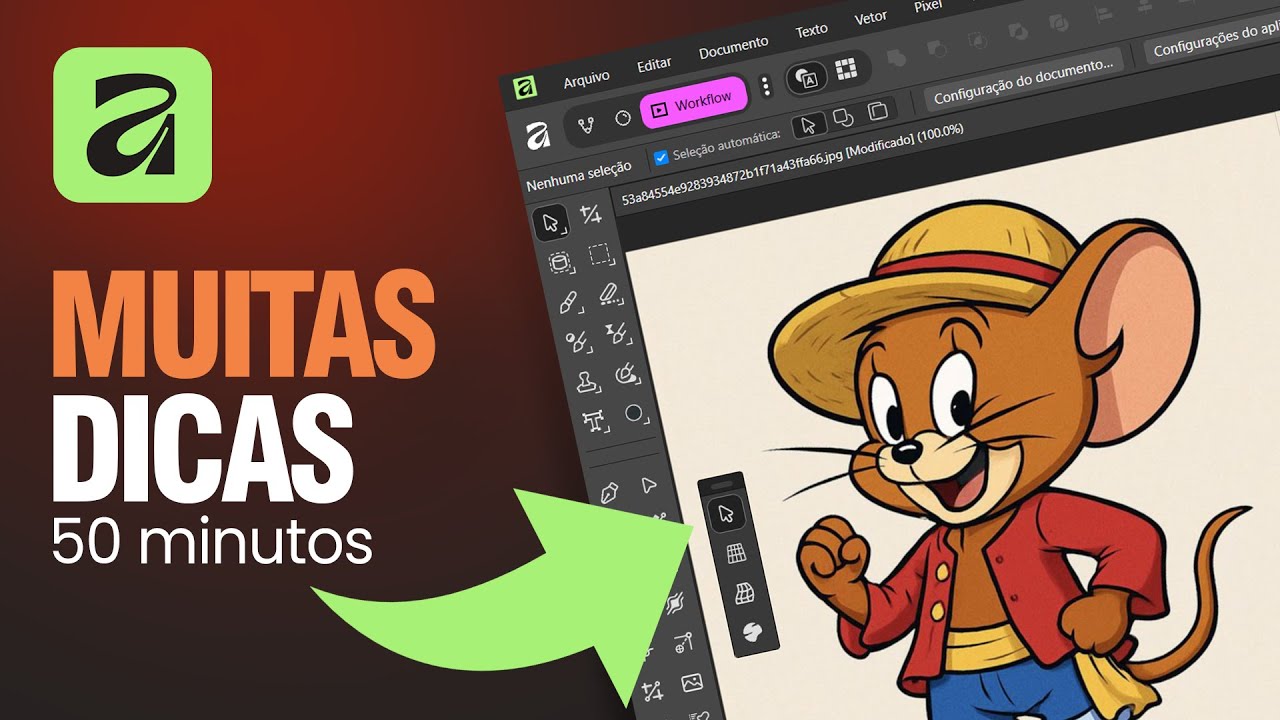Select the Pen tool
1280x720 pixels.
(609, 492)
